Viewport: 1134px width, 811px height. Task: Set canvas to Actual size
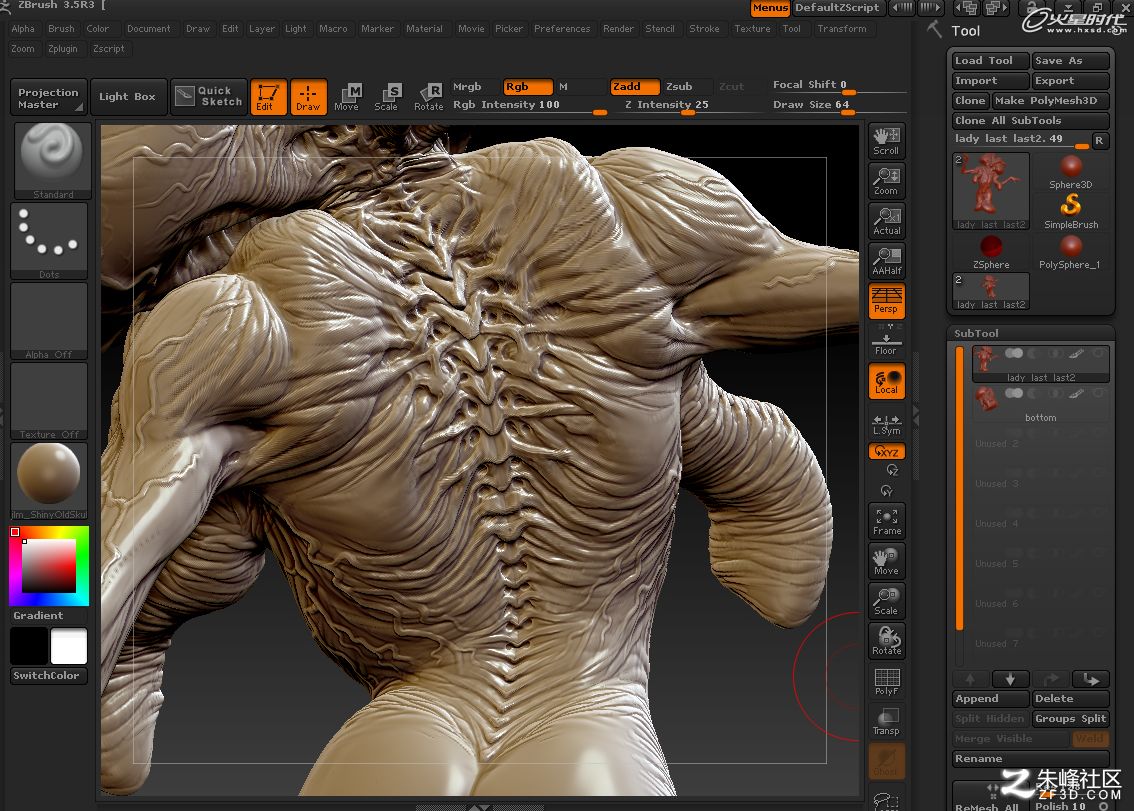[x=886, y=221]
